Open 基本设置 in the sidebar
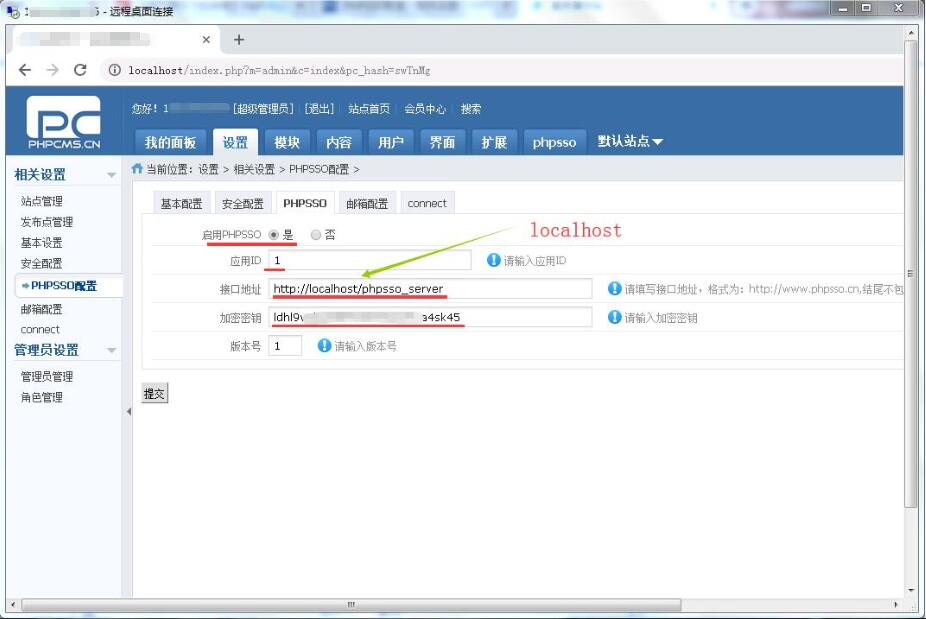Viewport: 926px width, 619px height. pos(41,242)
